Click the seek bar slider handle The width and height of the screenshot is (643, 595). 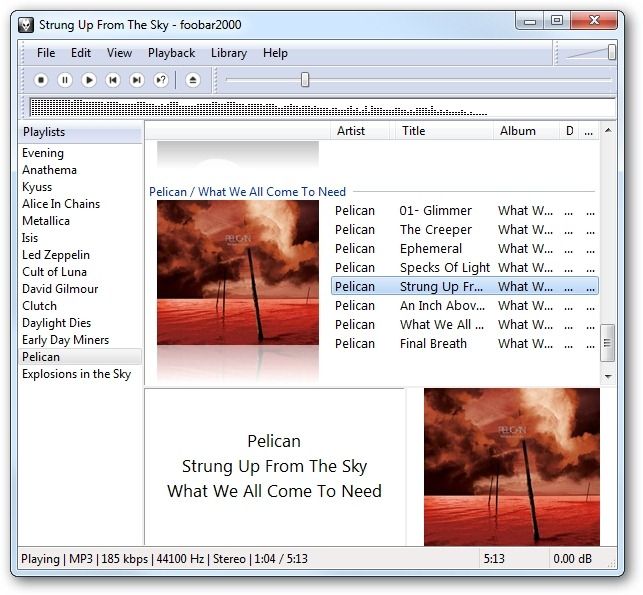pyautogui.click(x=305, y=80)
